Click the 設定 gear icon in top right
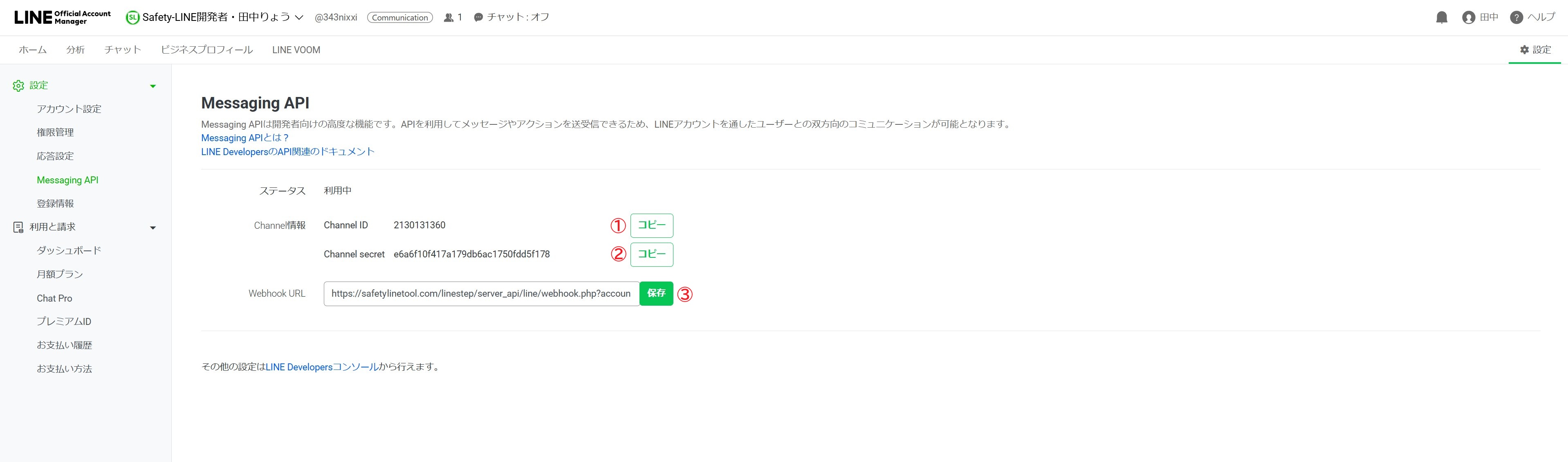The image size is (1568, 462). [1524, 50]
